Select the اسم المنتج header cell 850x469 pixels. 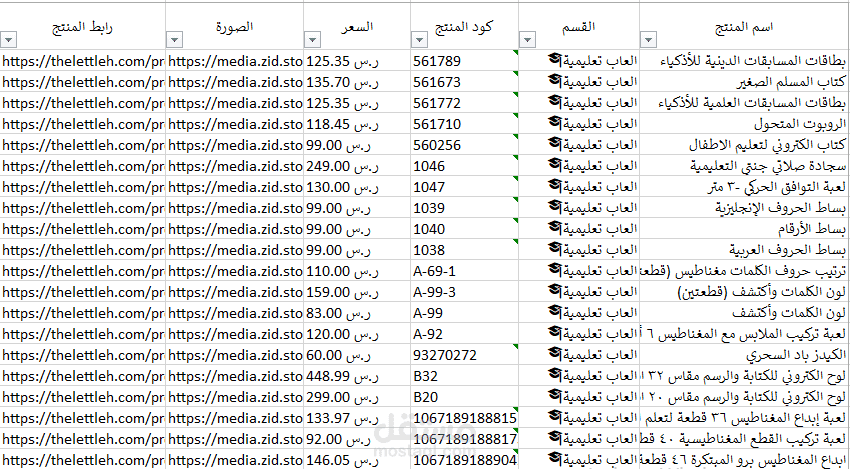745,27
